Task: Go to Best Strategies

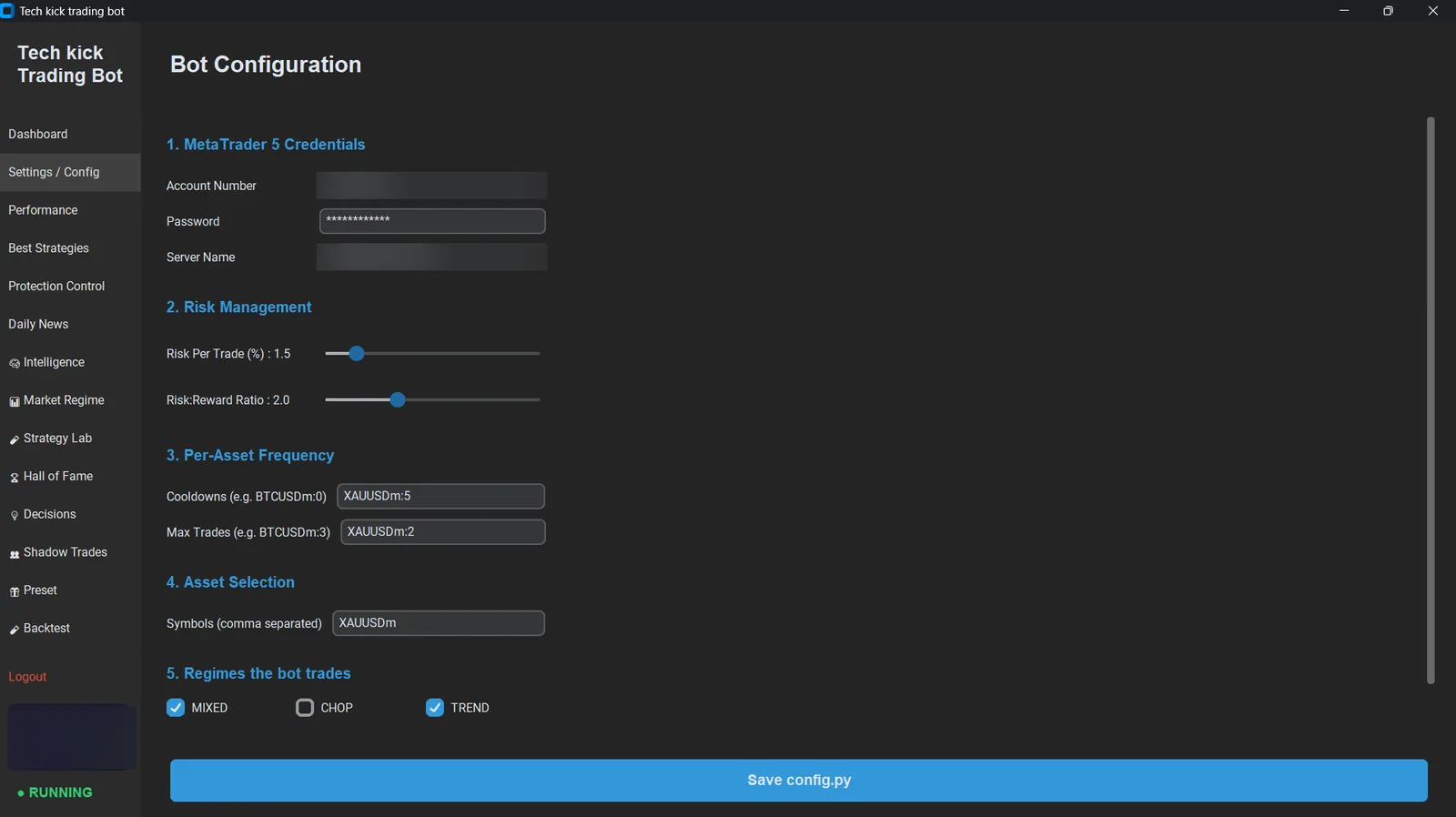Action: 70,248
